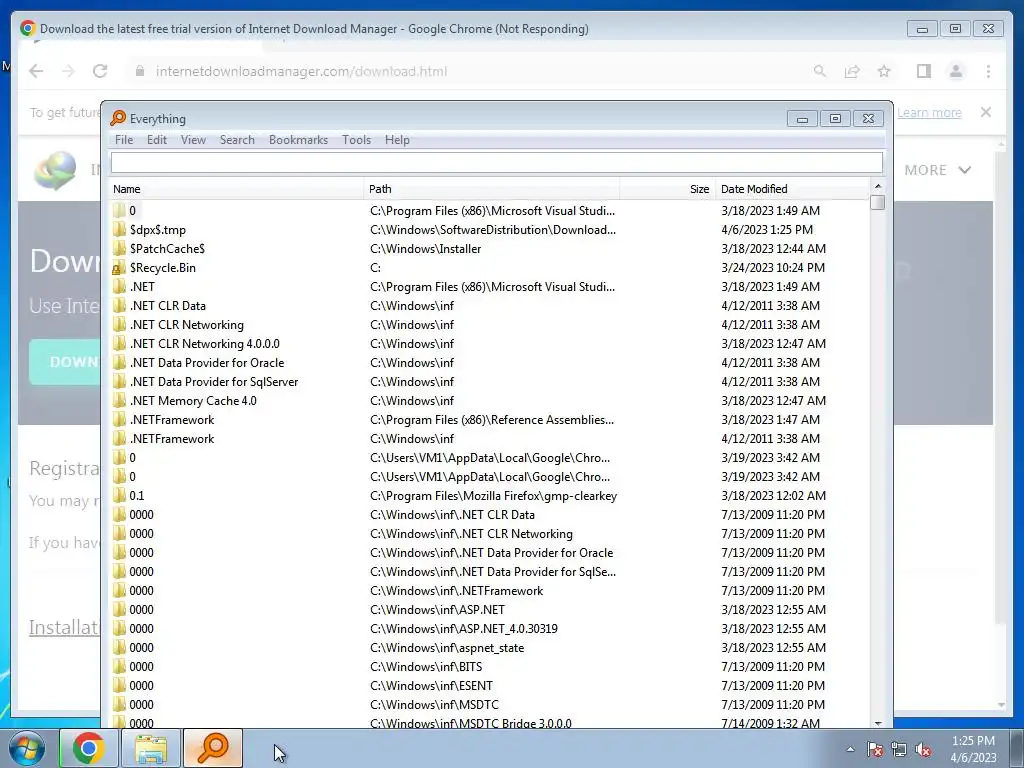
Task: Click muted volume tray icon
Action: tap(923, 749)
